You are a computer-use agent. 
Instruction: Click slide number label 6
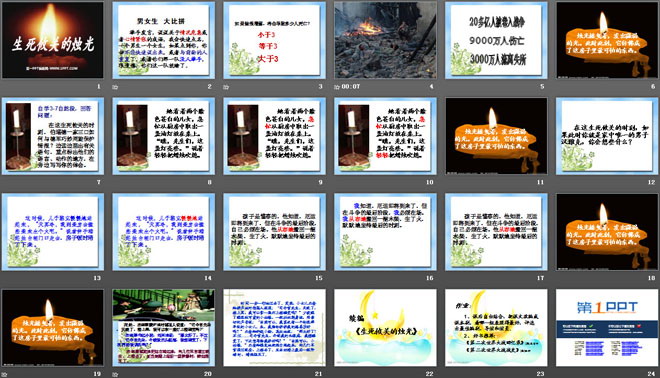[x=653, y=86]
